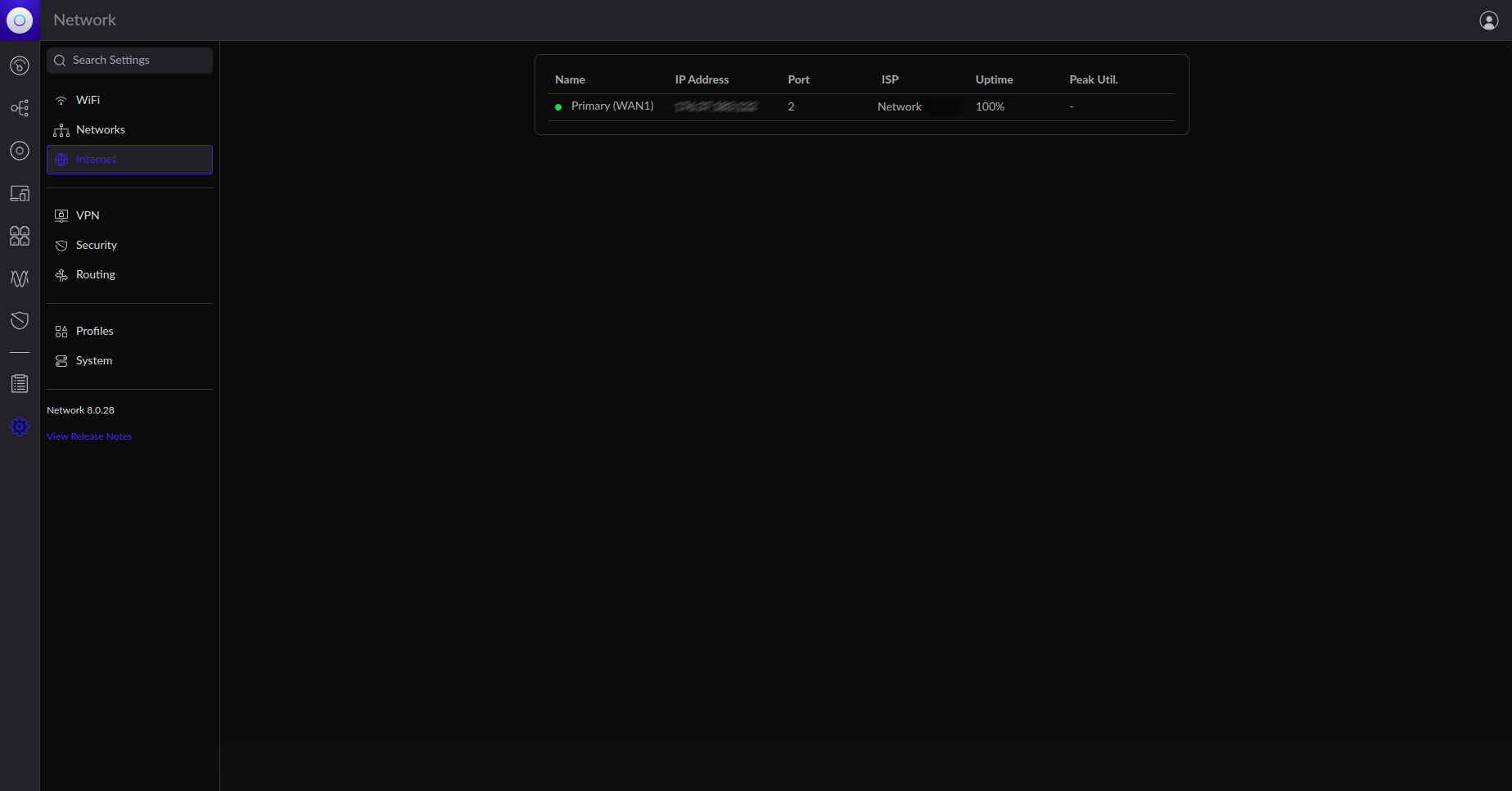The height and width of the screenshot is (791, 1512).
Task: Select WiFi in the settings menu
Action: (x=88, y=100)
